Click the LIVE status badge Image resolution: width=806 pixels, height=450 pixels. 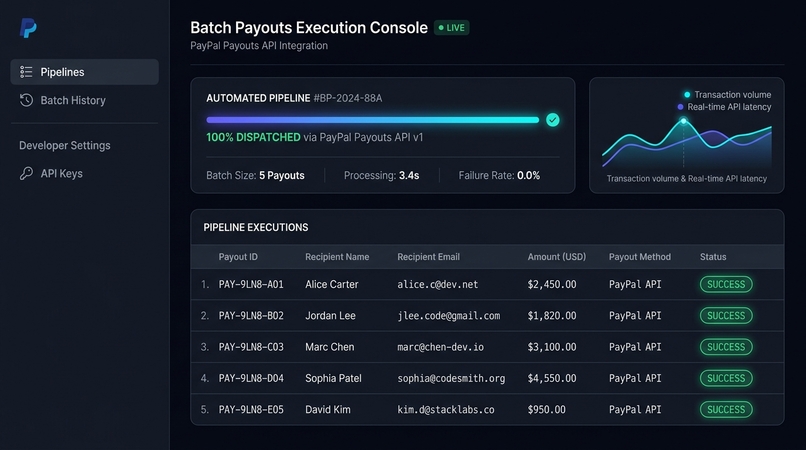tap(451, 28)
